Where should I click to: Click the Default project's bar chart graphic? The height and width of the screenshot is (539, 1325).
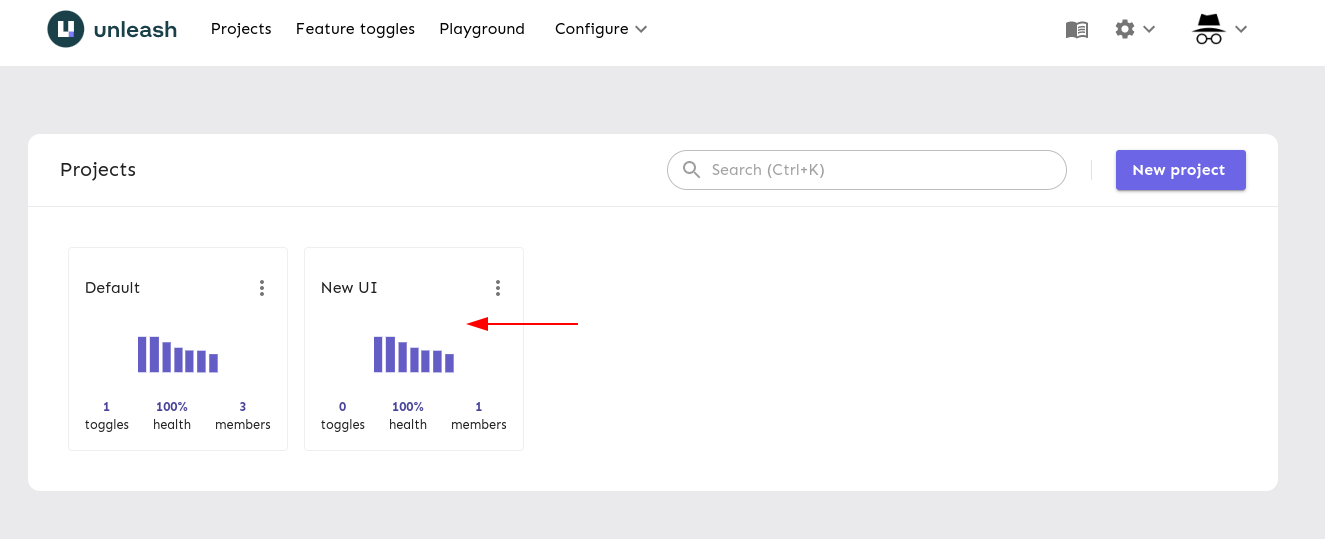(x=178, y=355)
